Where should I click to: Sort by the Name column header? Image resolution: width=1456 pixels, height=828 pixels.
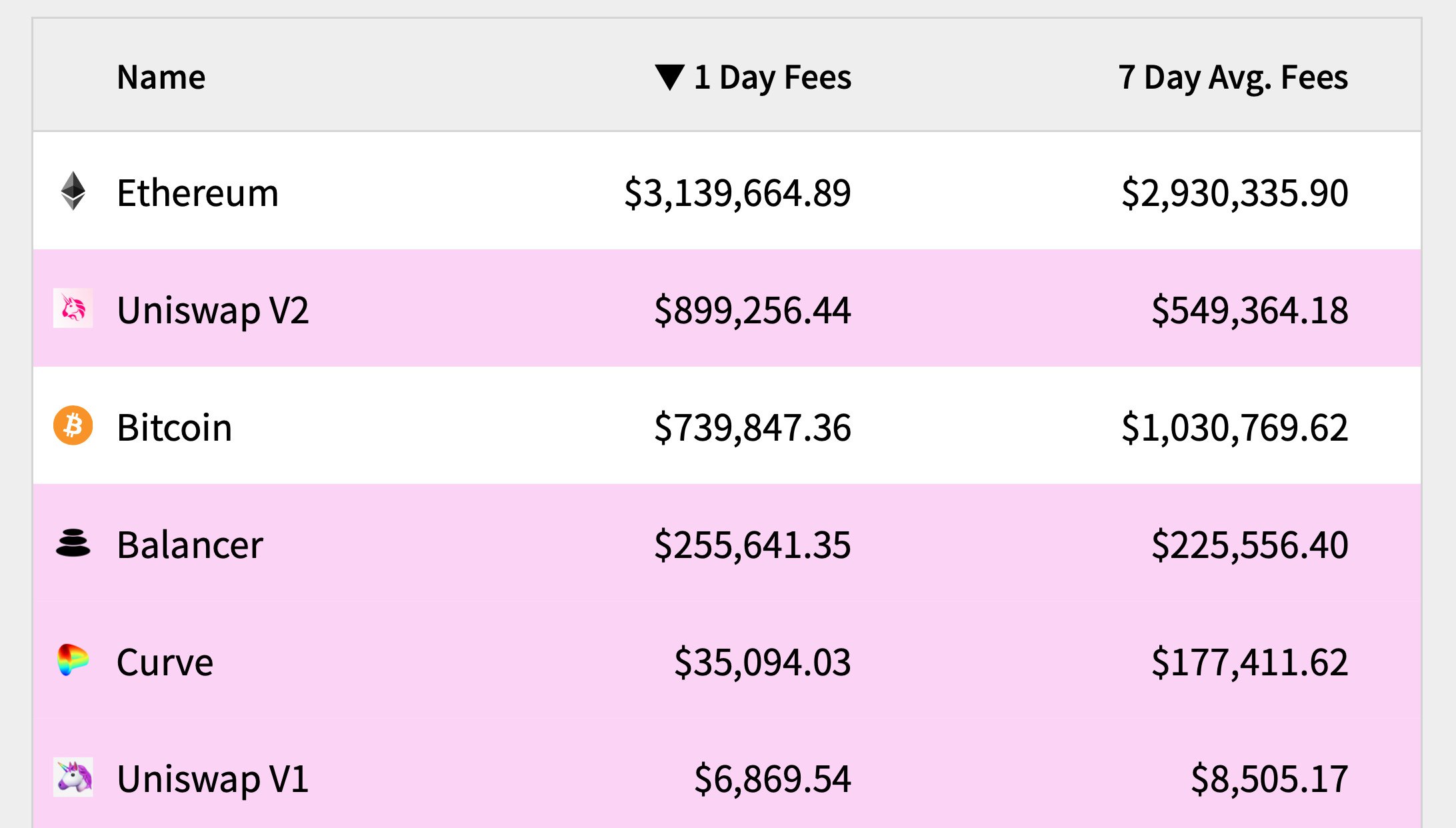[161, 77]
